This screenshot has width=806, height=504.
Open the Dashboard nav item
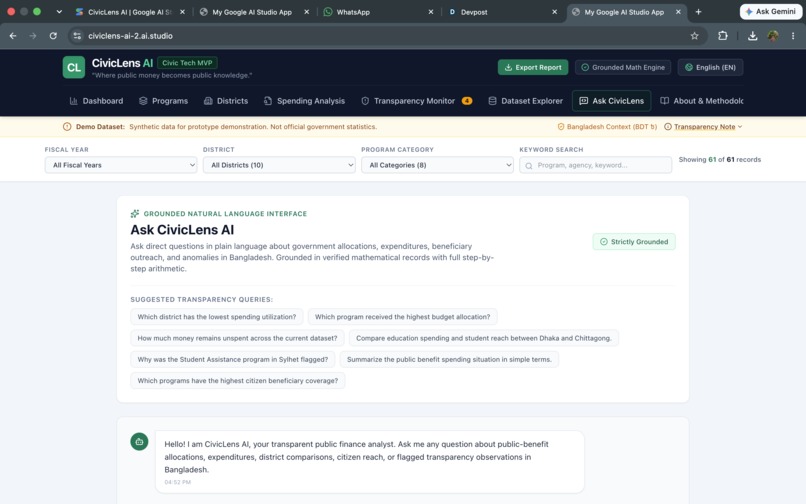pos(96,101)
